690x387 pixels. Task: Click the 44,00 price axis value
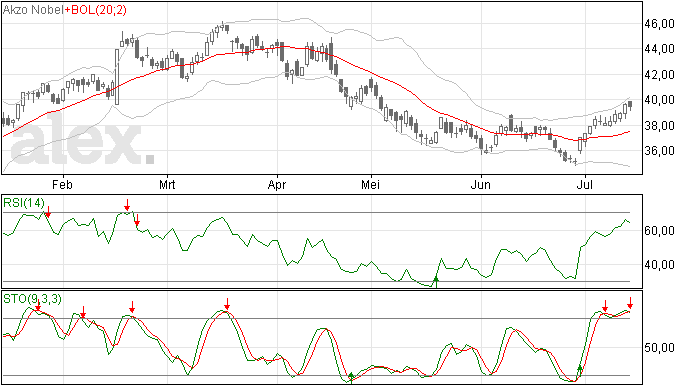pyautogui.click(x=660, y=49)
